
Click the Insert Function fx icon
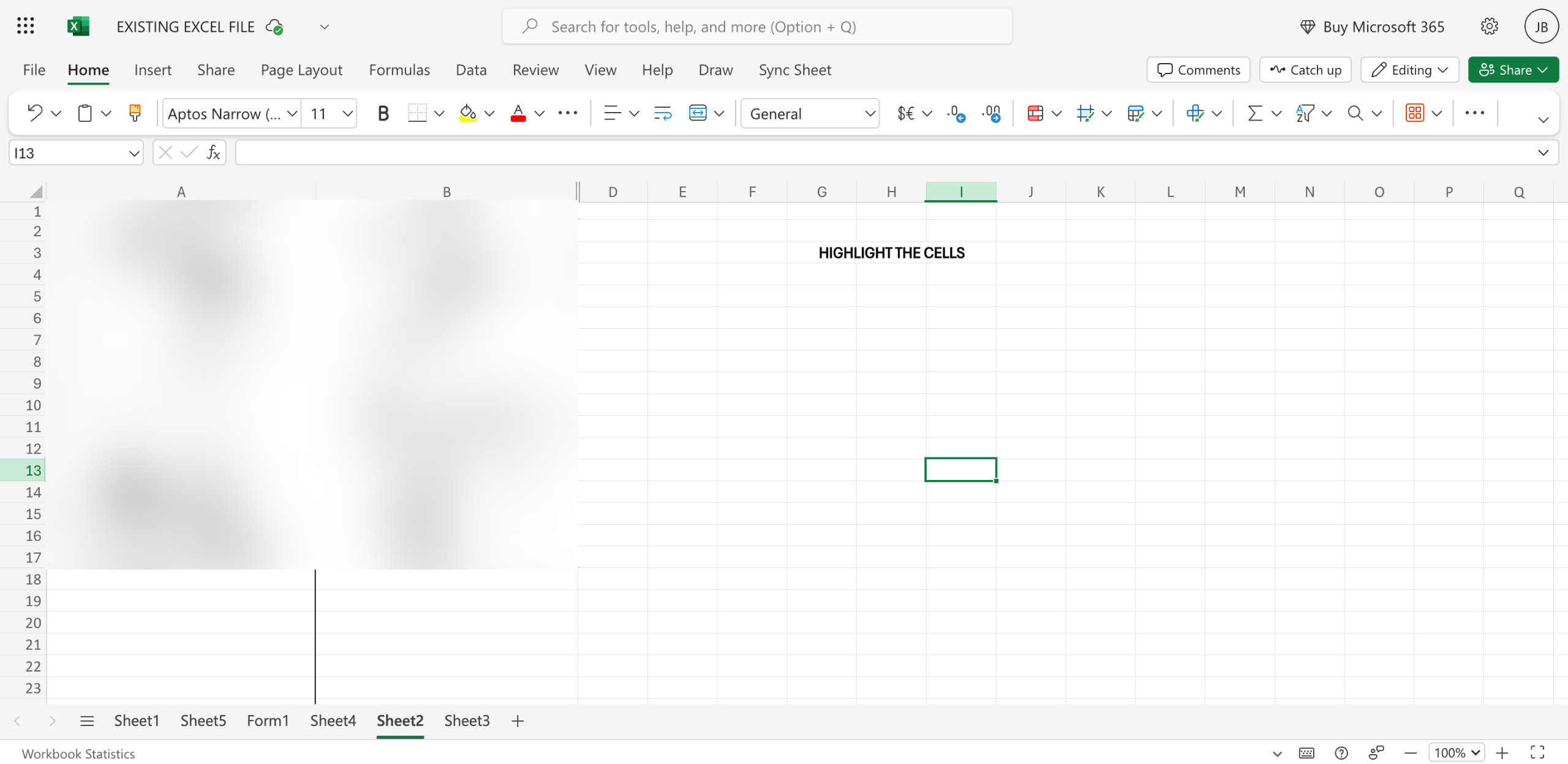click(x=213, y=152)
